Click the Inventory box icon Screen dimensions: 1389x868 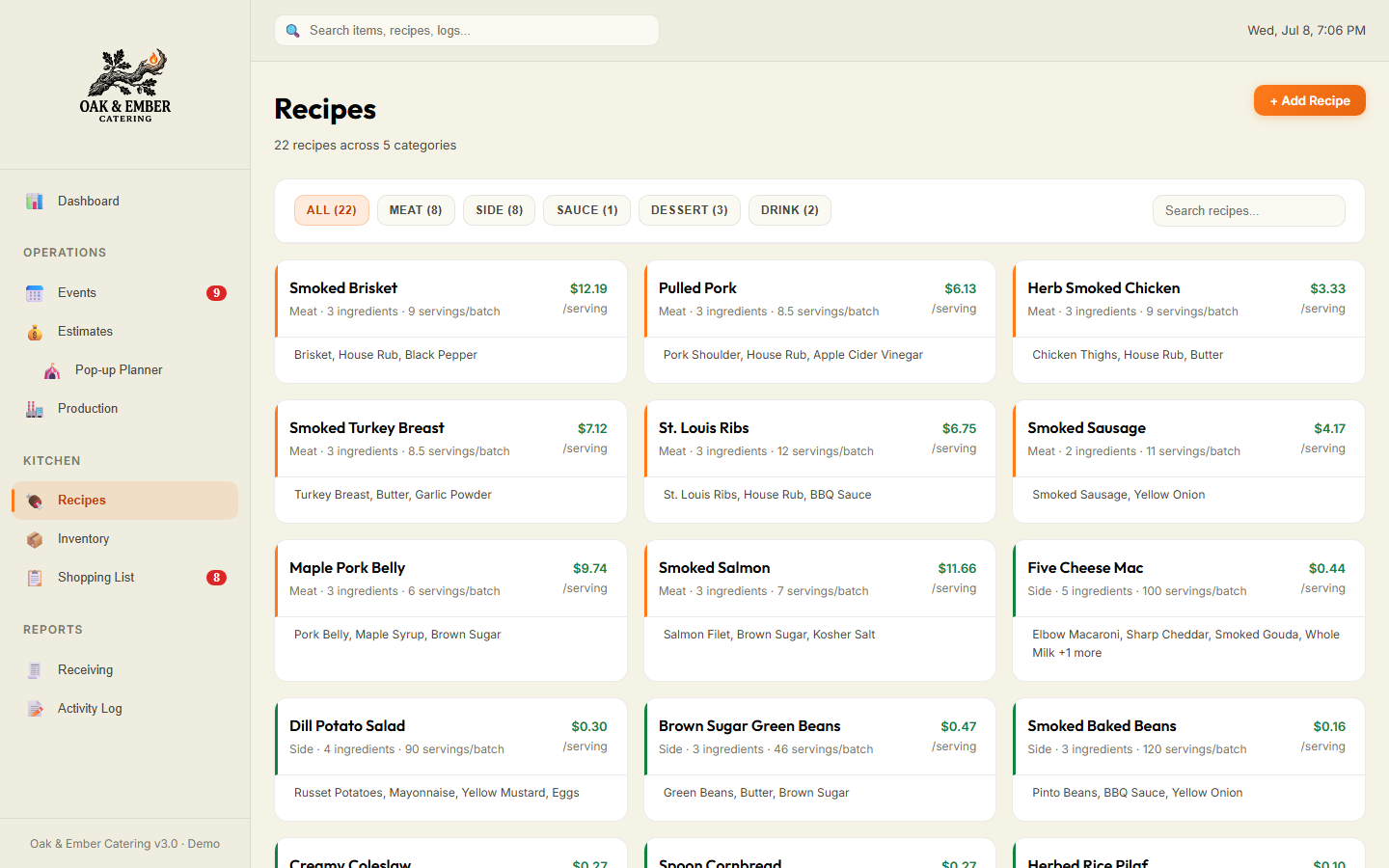(x=35, y=539)
